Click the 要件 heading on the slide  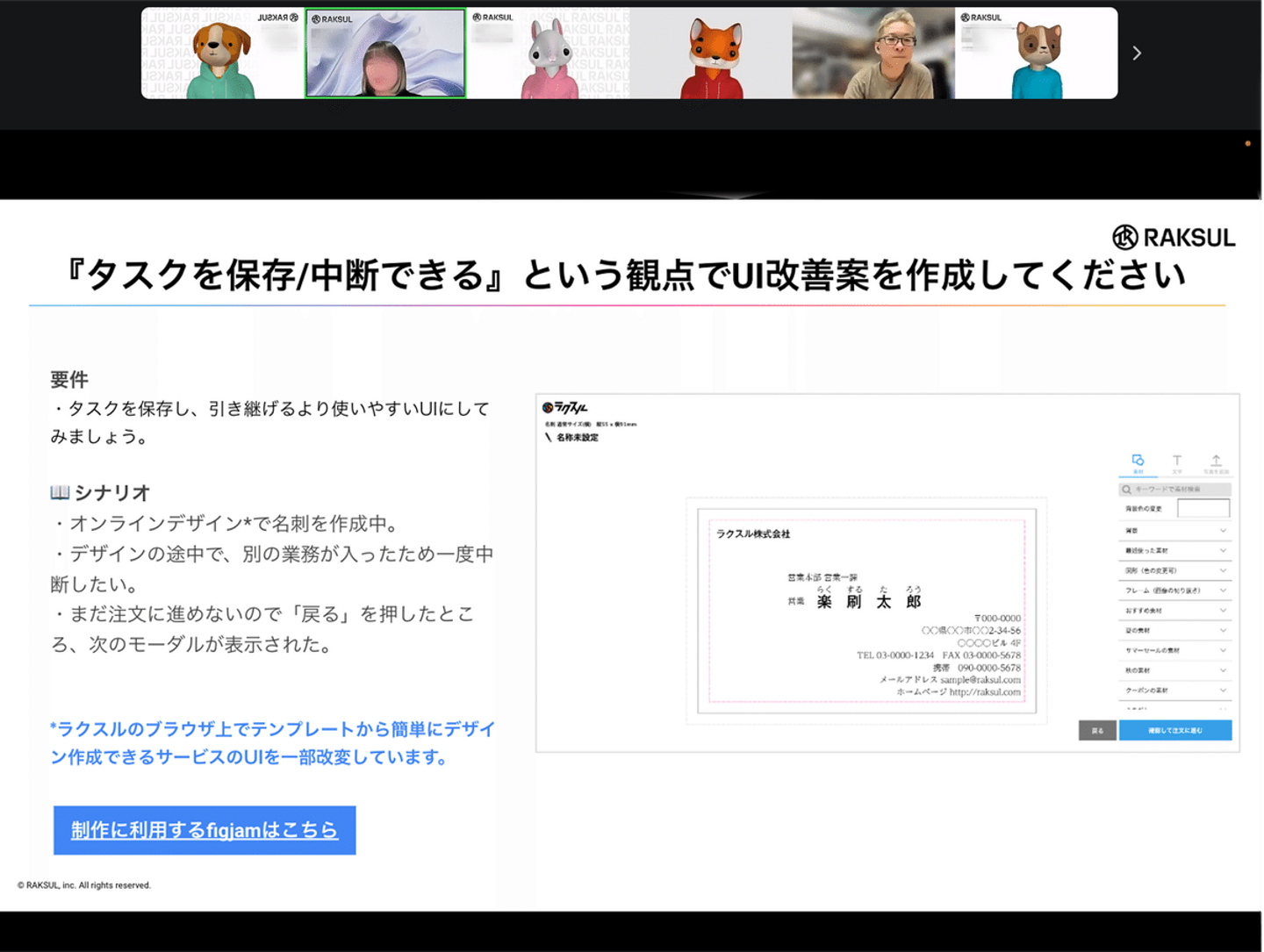point(69,380)
